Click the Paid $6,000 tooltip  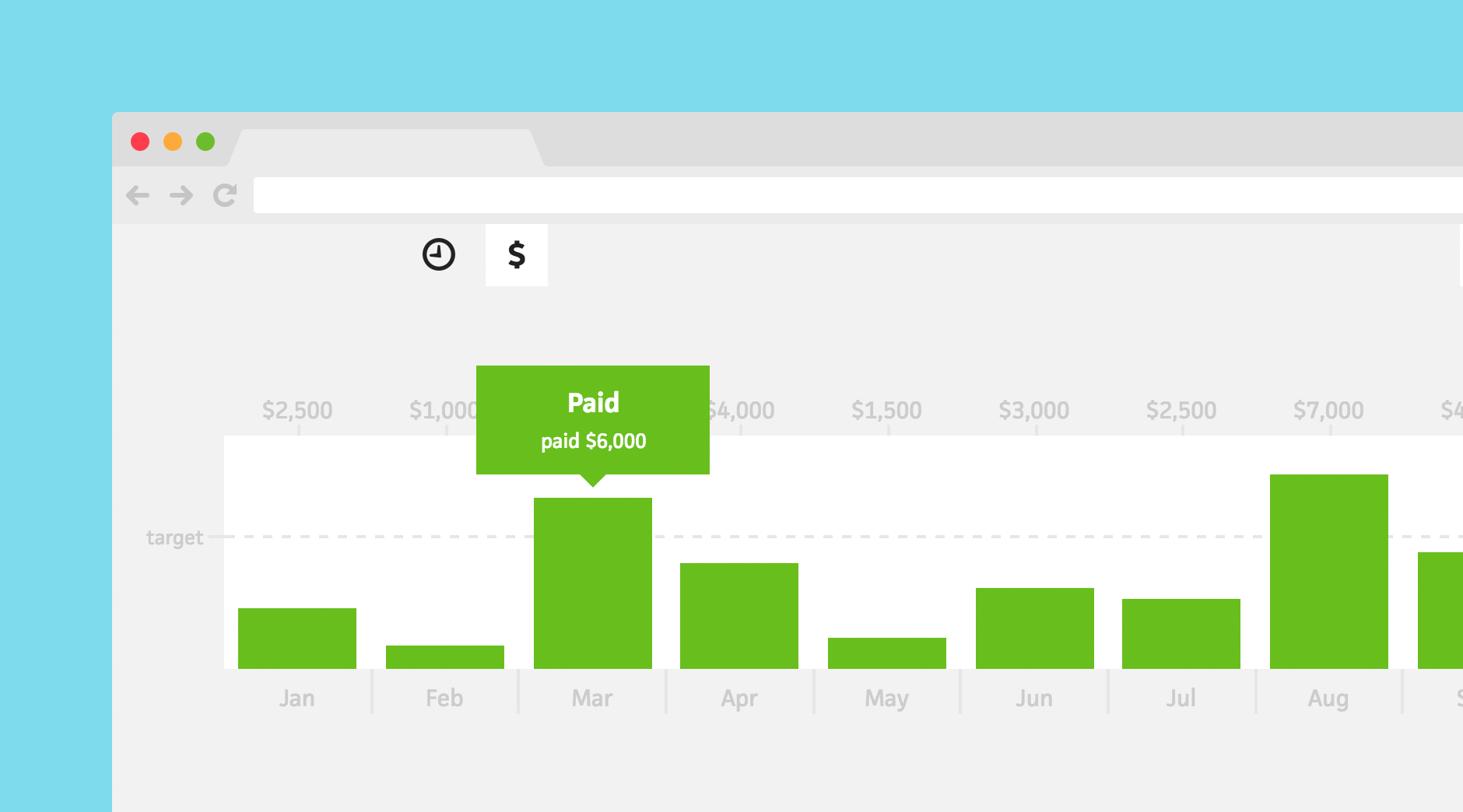(x=593, y=420)
